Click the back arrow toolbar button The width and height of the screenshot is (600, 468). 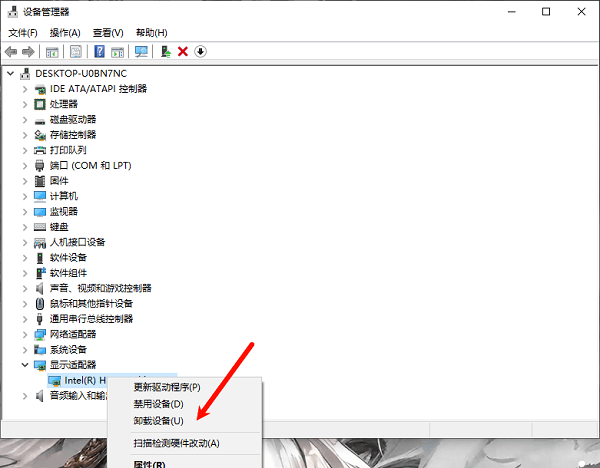[x=11, y=51]
